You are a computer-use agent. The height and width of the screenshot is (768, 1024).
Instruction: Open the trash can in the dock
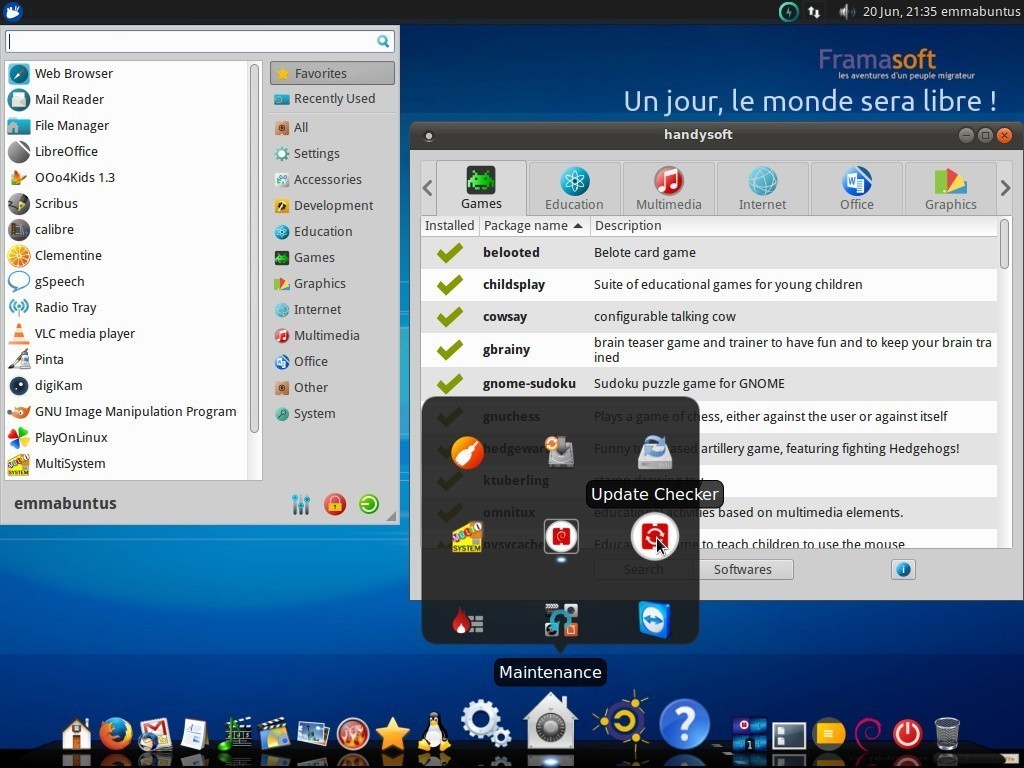tap(947, 733)
